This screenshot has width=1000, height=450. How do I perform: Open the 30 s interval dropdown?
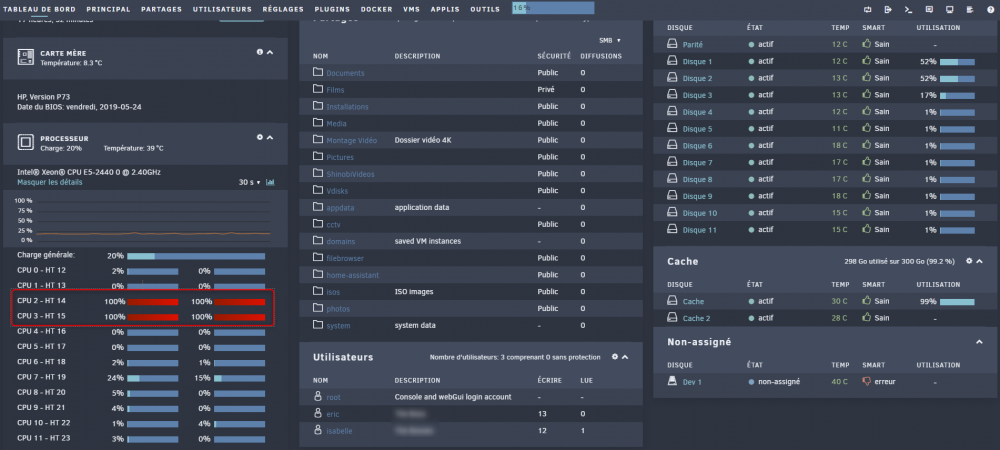pos(249,182)
